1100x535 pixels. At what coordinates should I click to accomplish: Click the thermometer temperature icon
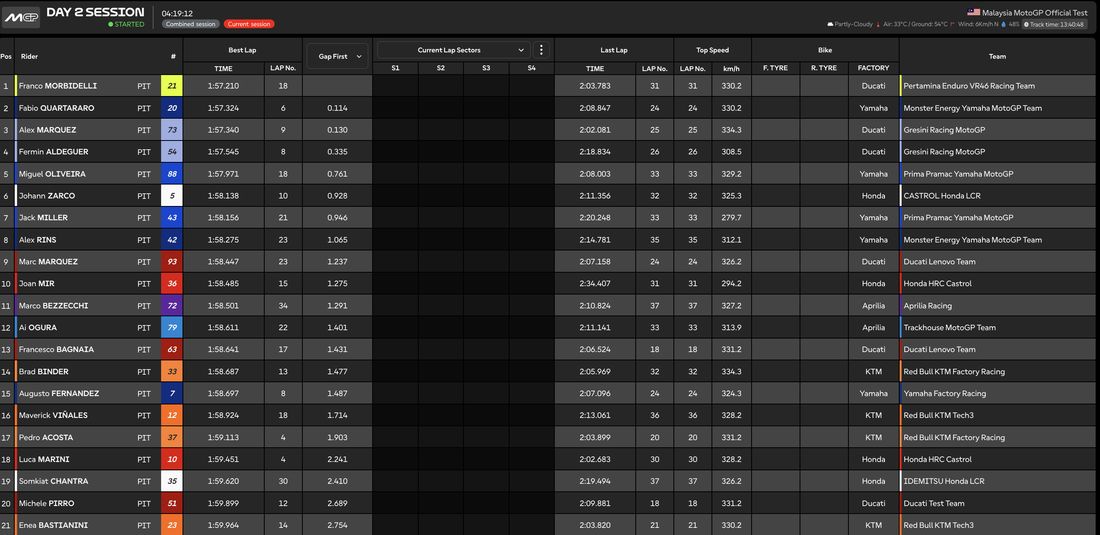coord(878,24)
